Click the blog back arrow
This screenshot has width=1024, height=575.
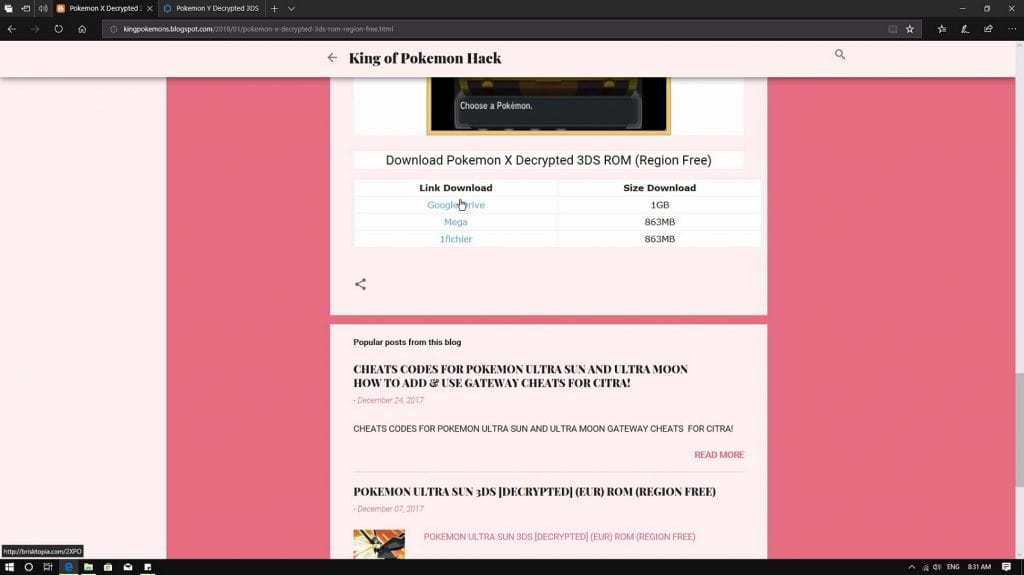pos(332,58)
